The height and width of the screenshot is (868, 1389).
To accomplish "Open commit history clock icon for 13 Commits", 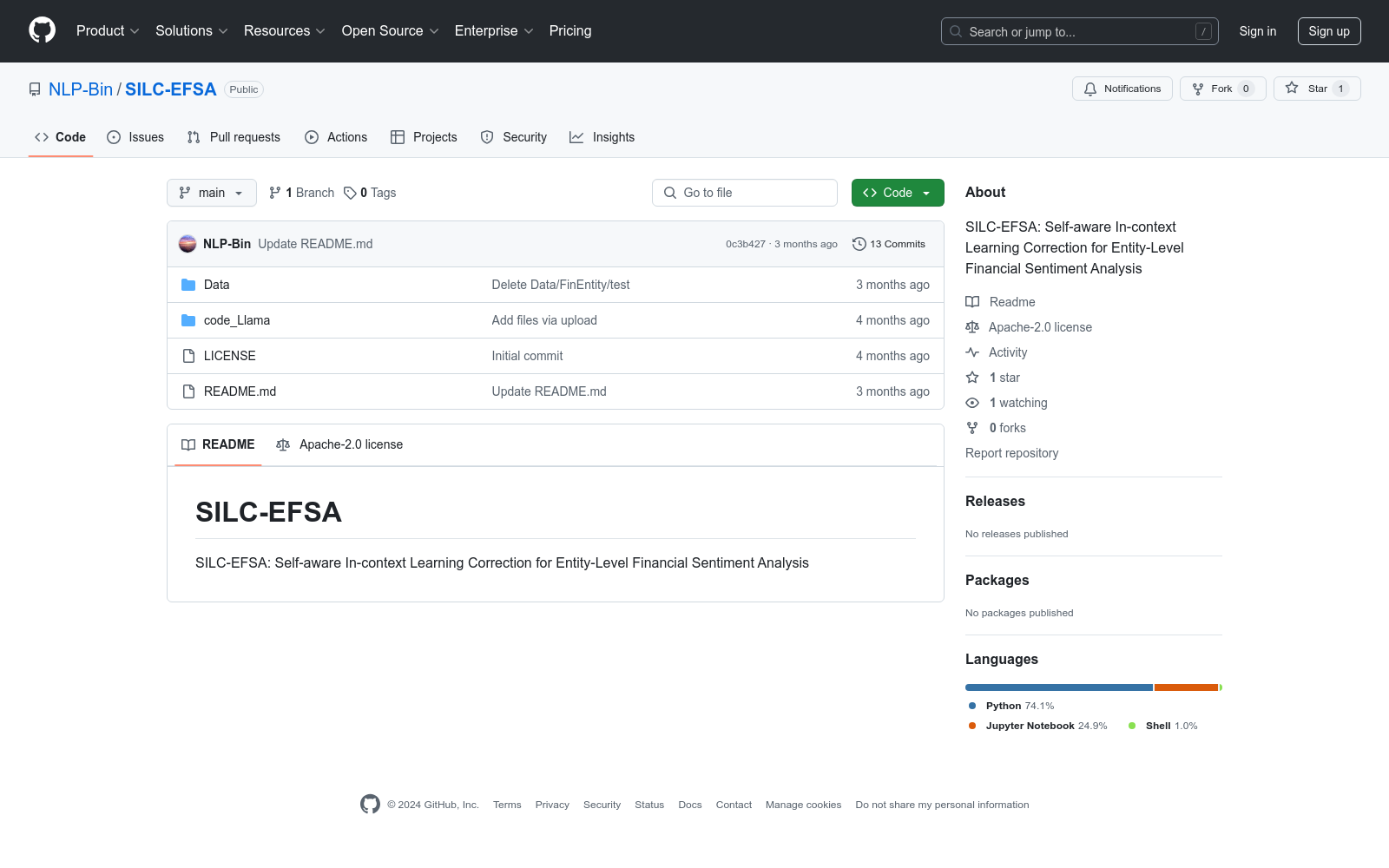I will click(x=859, y=244).
